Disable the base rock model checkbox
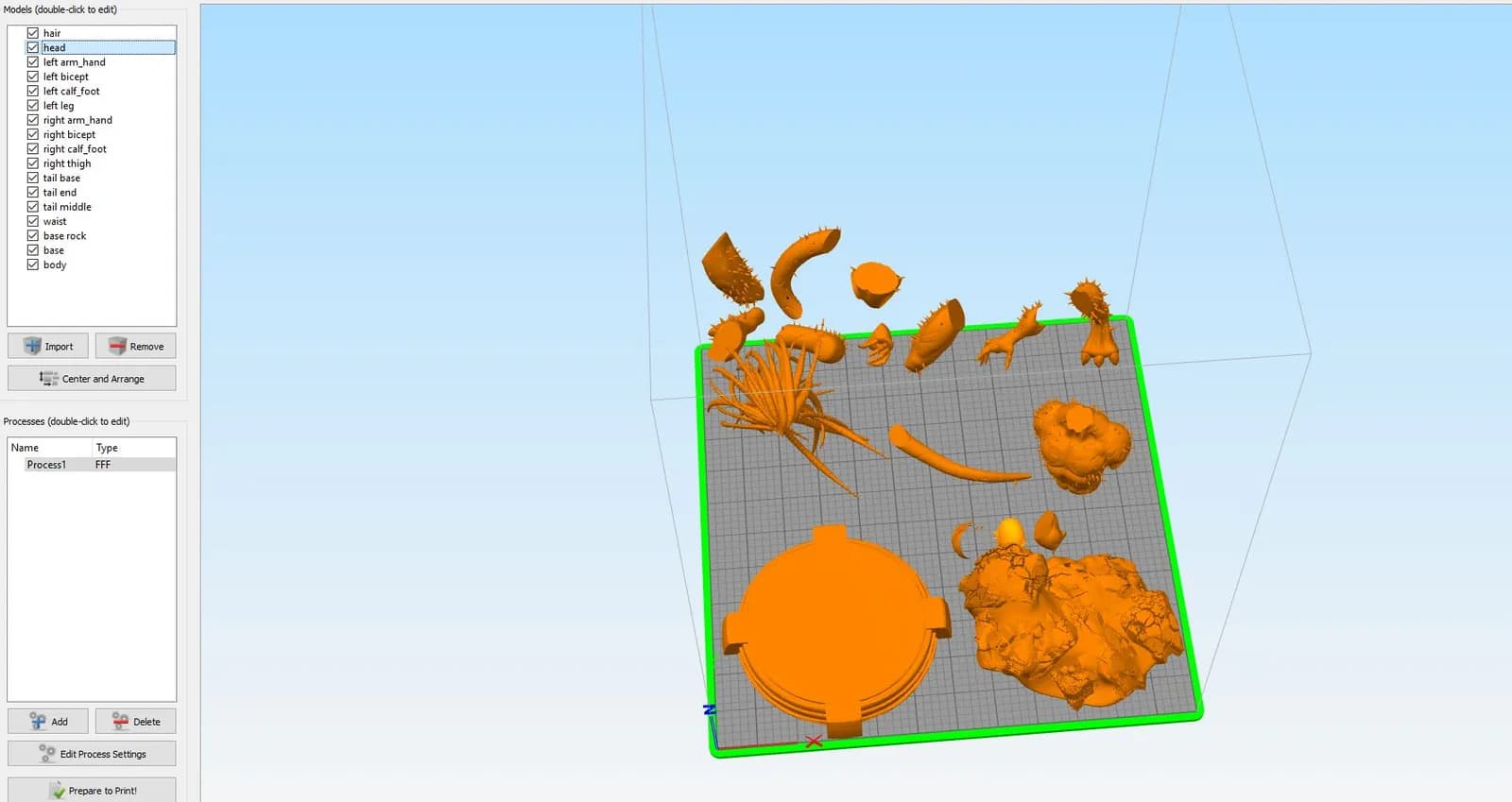The image size is (1512, 802). [33, 236]
